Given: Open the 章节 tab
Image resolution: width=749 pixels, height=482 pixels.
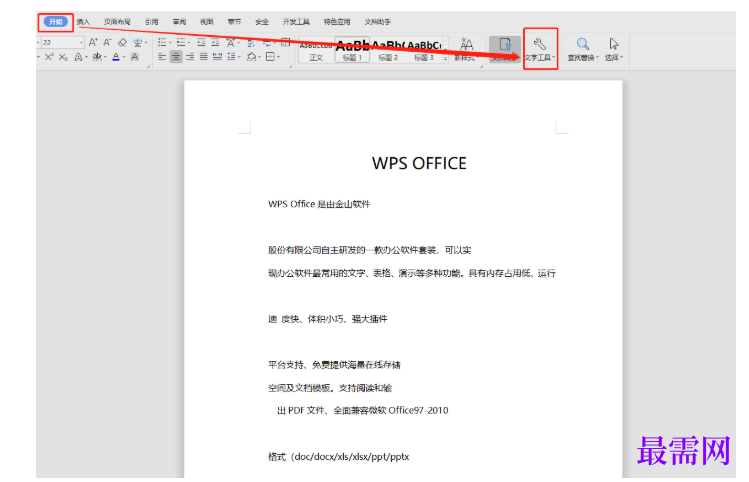Looking at the screenshot, I should 234,22.
